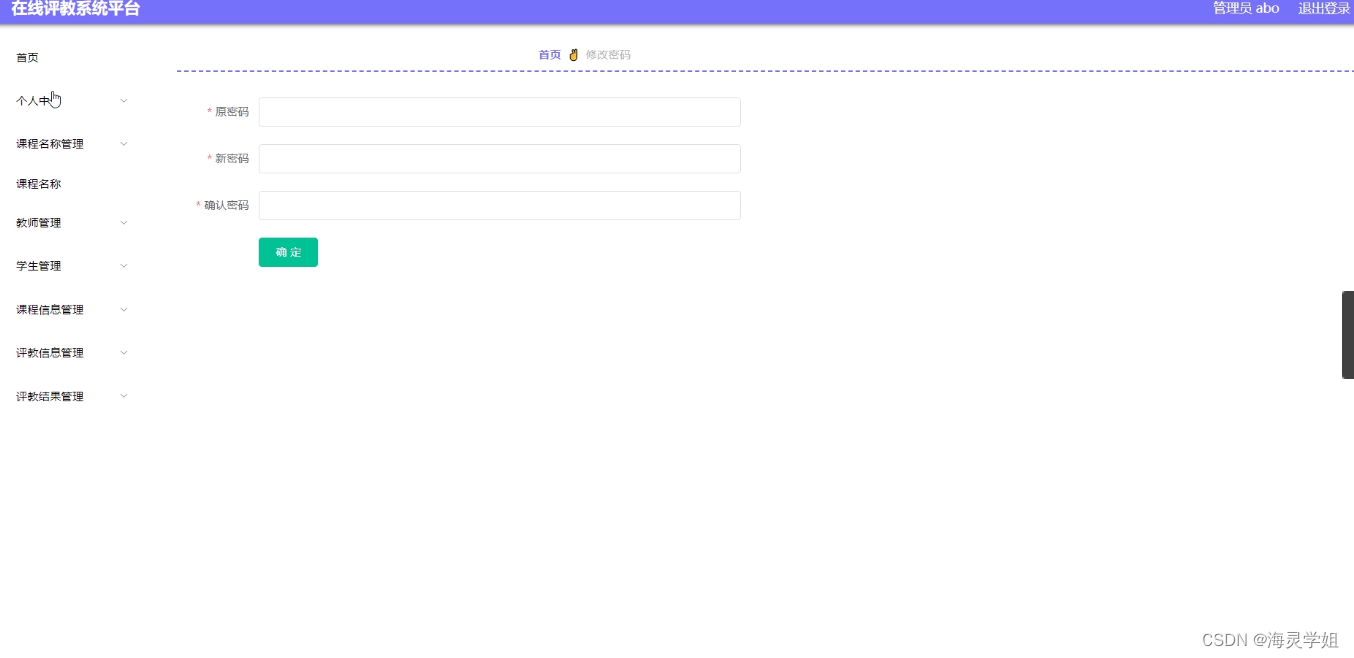Click the right-edge scrollbar handle
The width and height of the screenshot is (1354, 658).
coord(1348,333)
